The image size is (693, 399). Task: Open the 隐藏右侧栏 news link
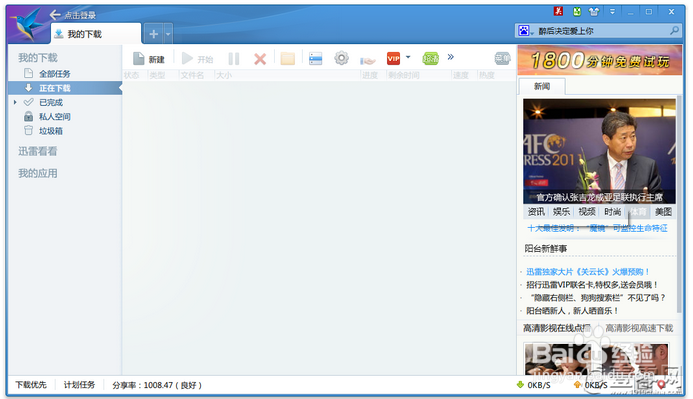[x=598, y=298]
